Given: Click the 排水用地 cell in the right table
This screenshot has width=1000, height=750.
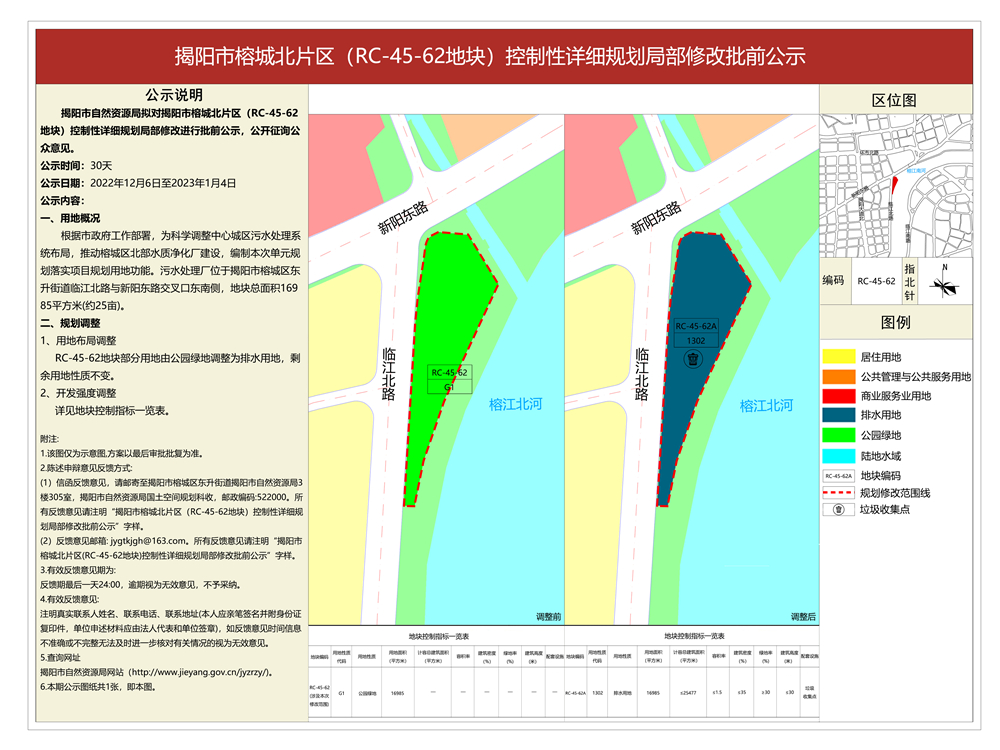Looking at the screenshot, I should click(622, 693).
